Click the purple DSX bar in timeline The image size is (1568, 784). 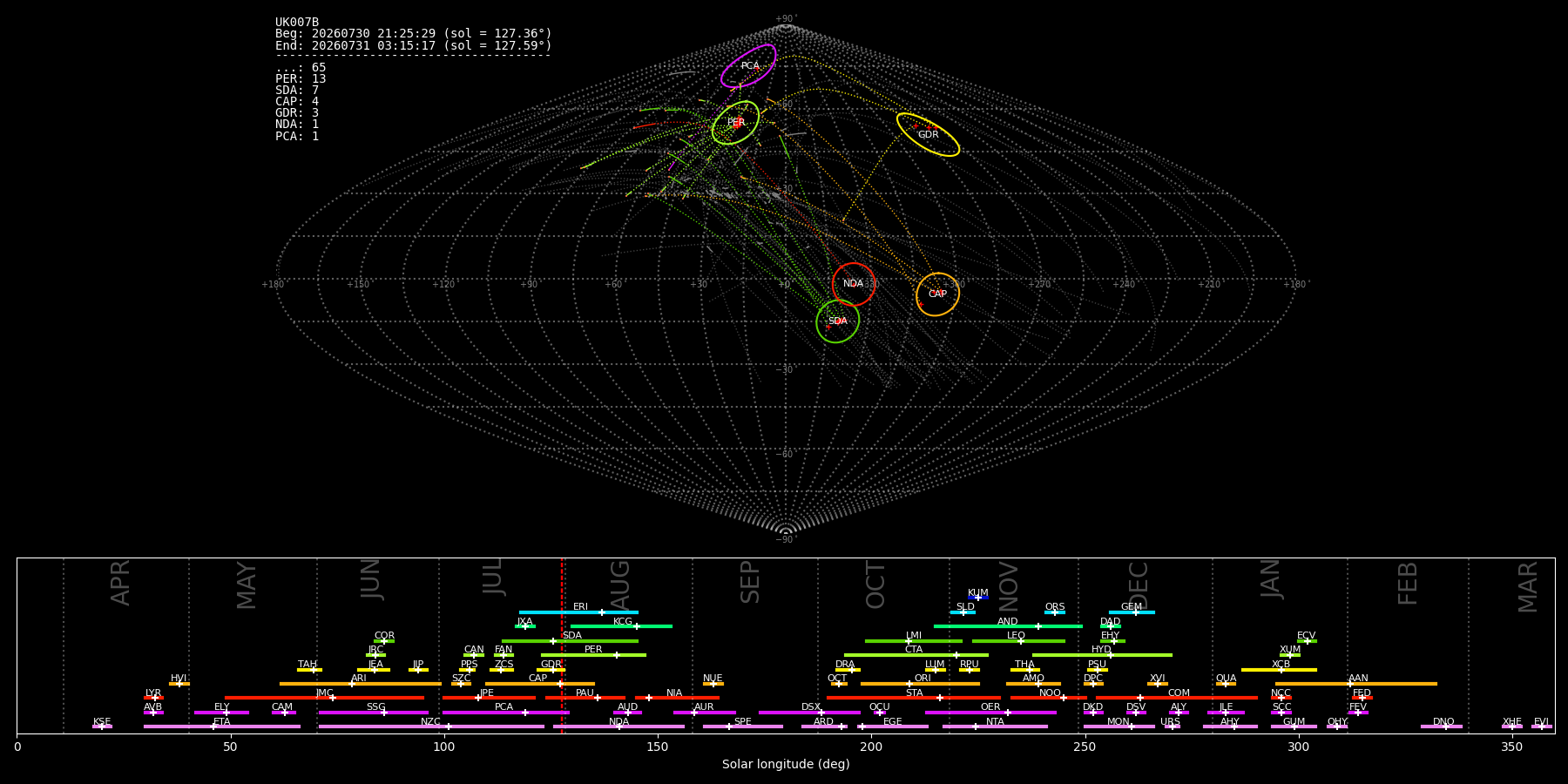coord(809,713)
